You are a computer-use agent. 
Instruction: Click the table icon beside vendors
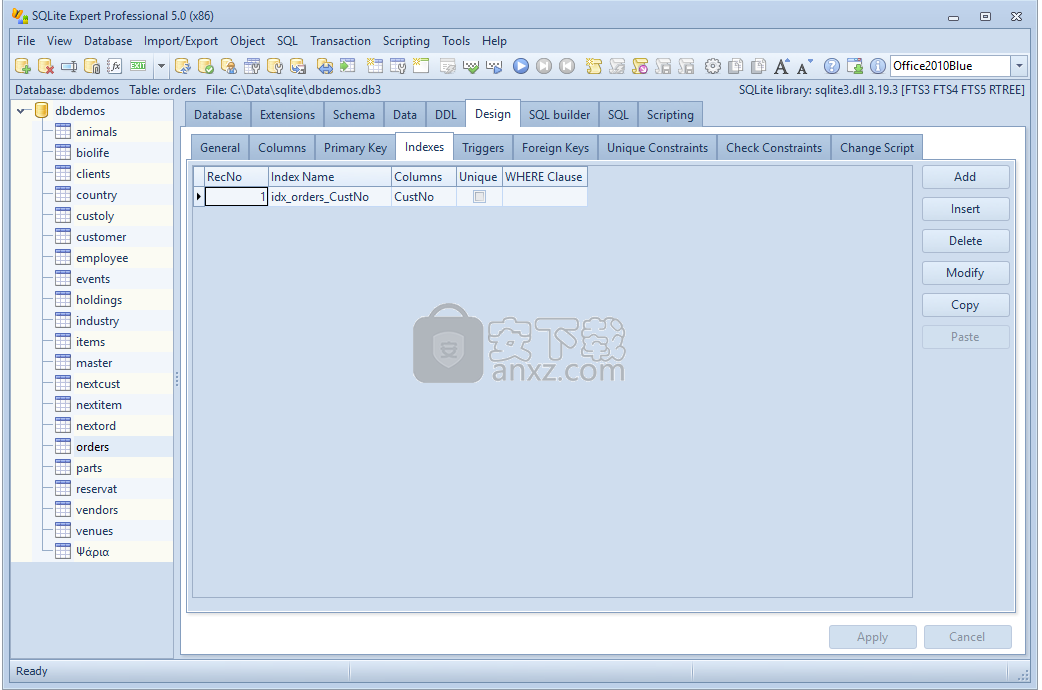[63, 510]
